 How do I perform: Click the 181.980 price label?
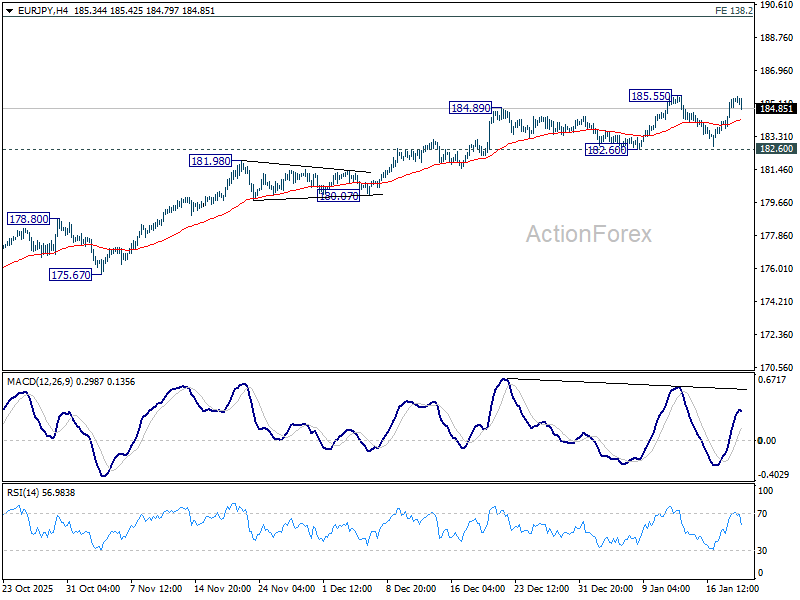coord(211,161)
